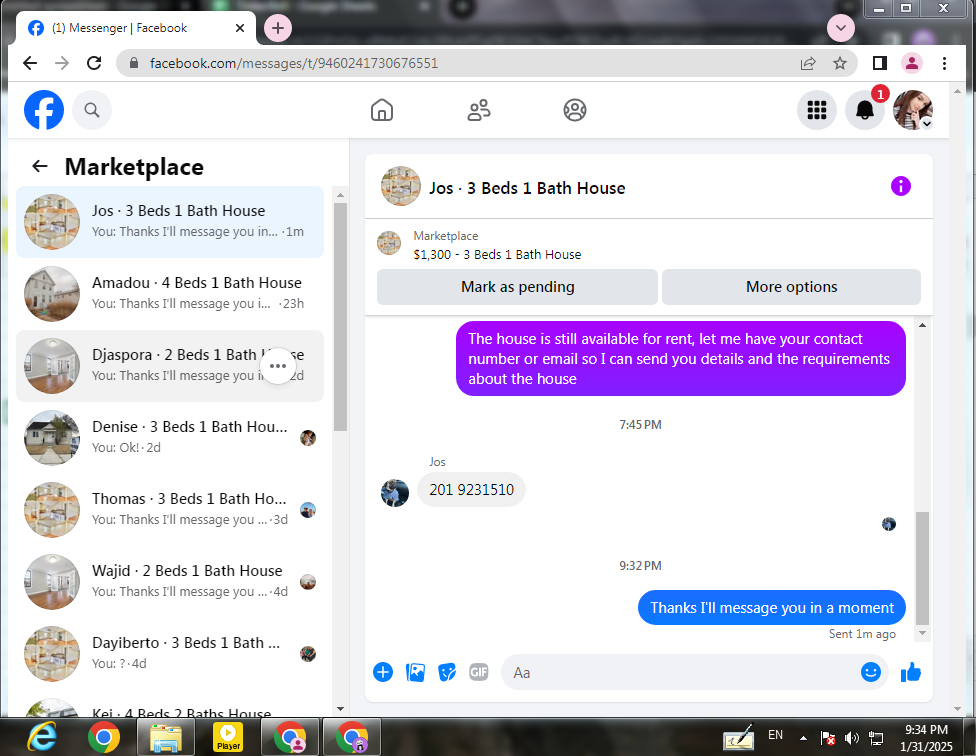
Task: Select the Messenger Facebook tab
Action: 132,28
